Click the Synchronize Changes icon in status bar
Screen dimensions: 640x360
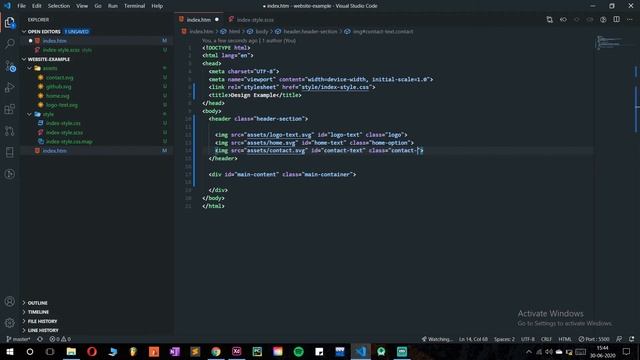[x=40, y=339]
